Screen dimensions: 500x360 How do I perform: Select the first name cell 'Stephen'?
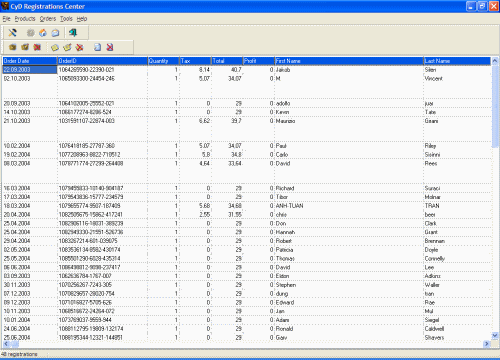pos(349,285)
